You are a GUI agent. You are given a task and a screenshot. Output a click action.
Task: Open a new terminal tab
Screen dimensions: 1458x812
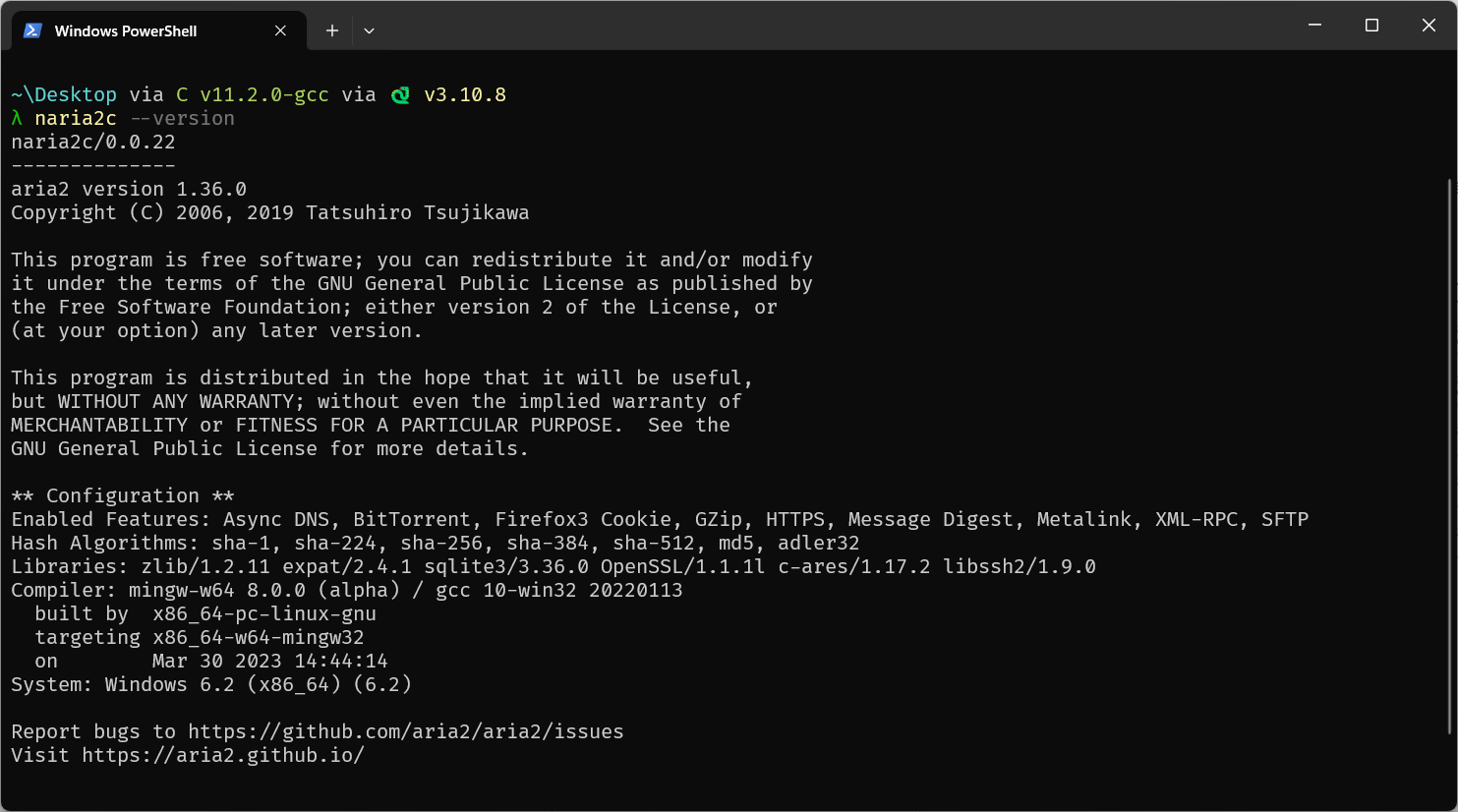pos(332,30)
